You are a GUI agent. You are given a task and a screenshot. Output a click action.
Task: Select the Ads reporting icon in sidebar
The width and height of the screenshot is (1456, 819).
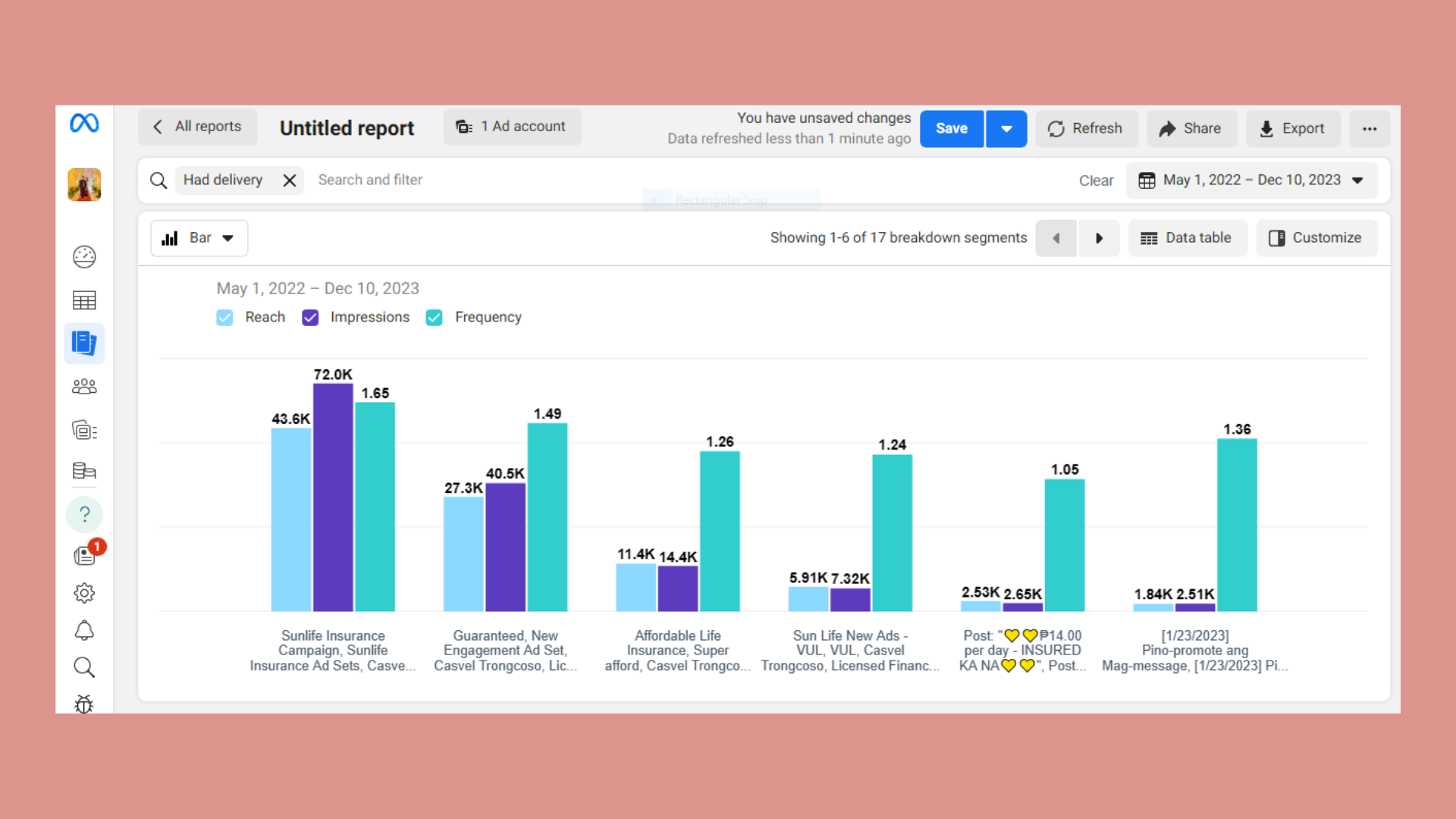point(84,344)
